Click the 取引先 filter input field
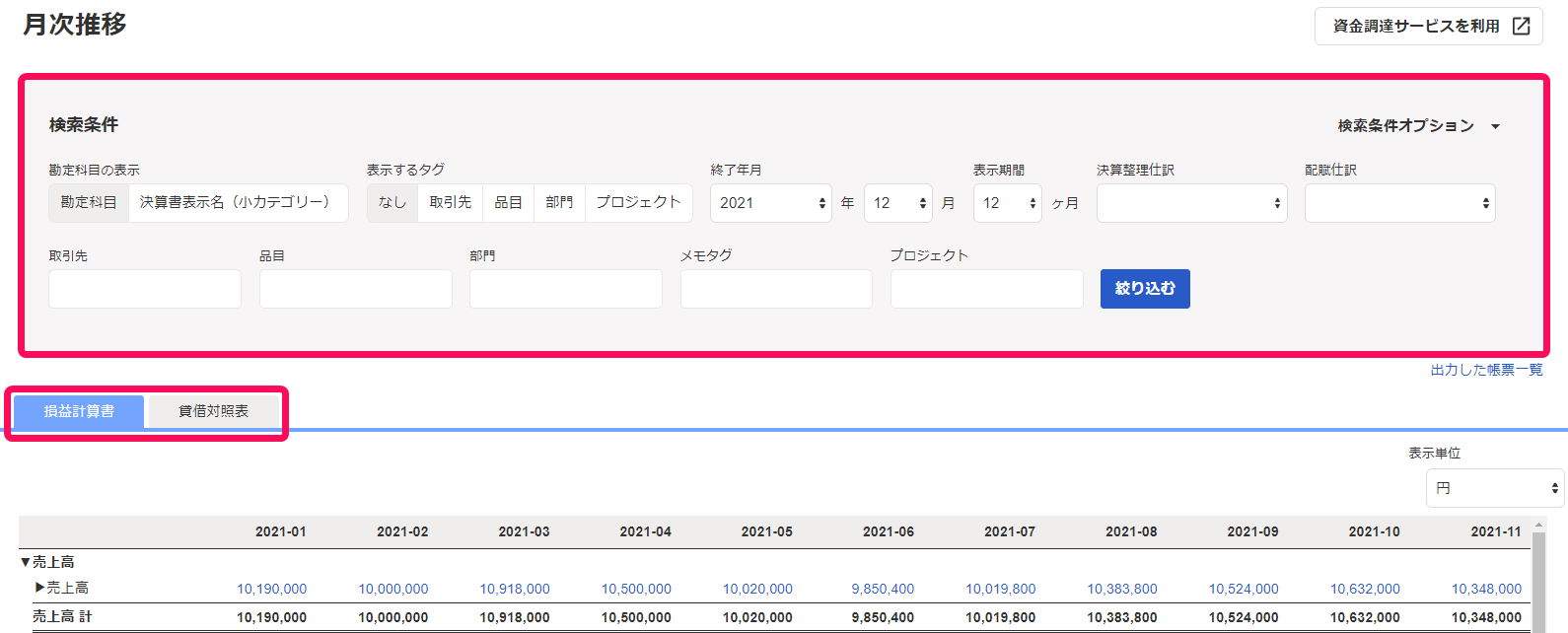 point(145,289)
